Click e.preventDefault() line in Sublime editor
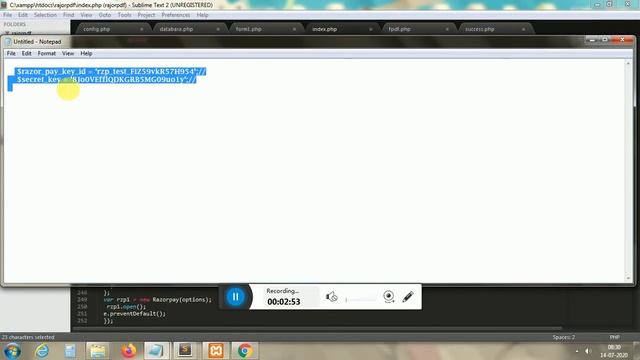This screenshot has height=360, width=640. (135, 314)
